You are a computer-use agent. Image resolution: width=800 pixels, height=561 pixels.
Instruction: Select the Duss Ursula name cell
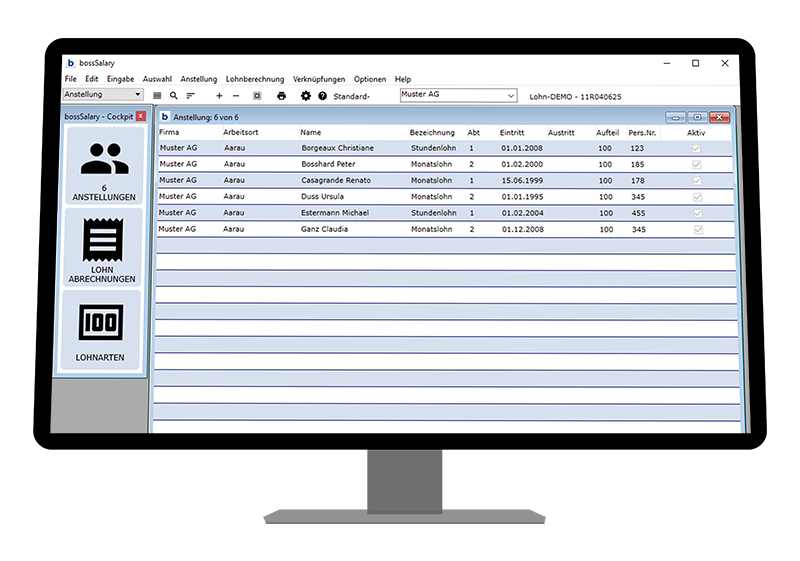point(322,197)
